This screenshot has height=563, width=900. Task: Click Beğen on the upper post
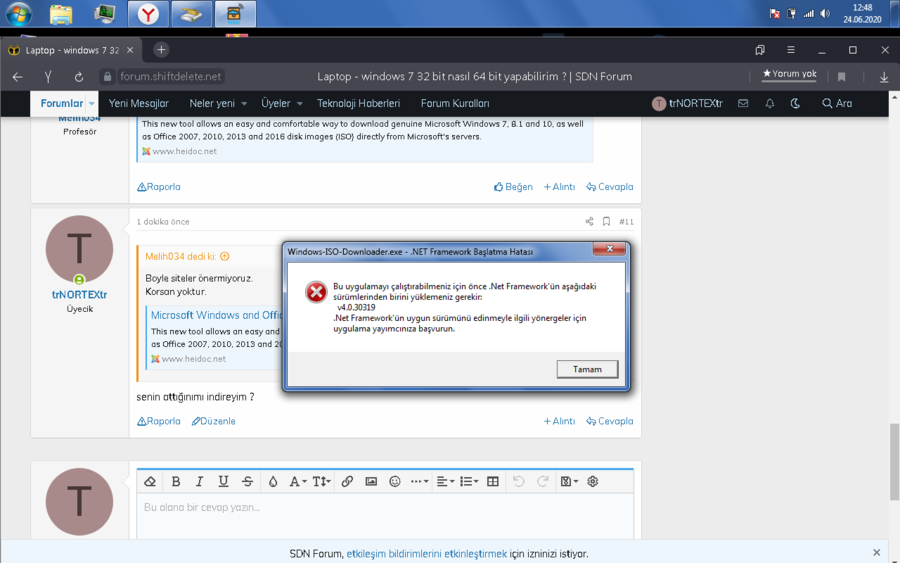[x=513, y=187]
